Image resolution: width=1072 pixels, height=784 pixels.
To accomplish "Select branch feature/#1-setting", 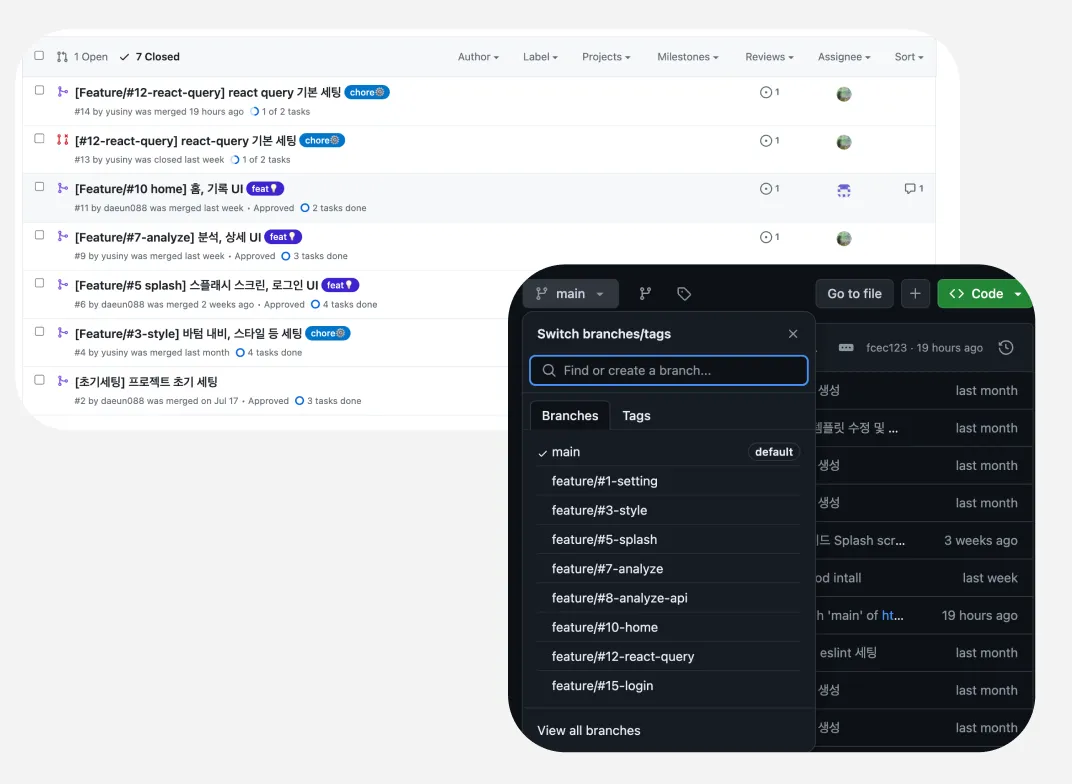I will [x=668, y=481].
